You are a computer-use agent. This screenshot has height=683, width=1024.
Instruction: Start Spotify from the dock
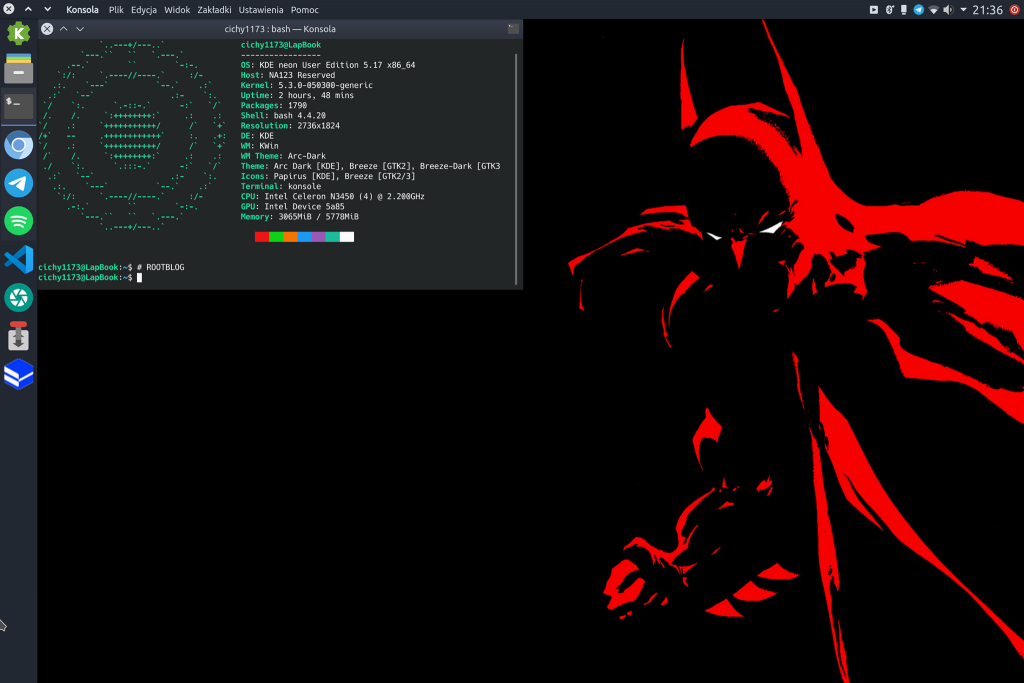(18, 221)
